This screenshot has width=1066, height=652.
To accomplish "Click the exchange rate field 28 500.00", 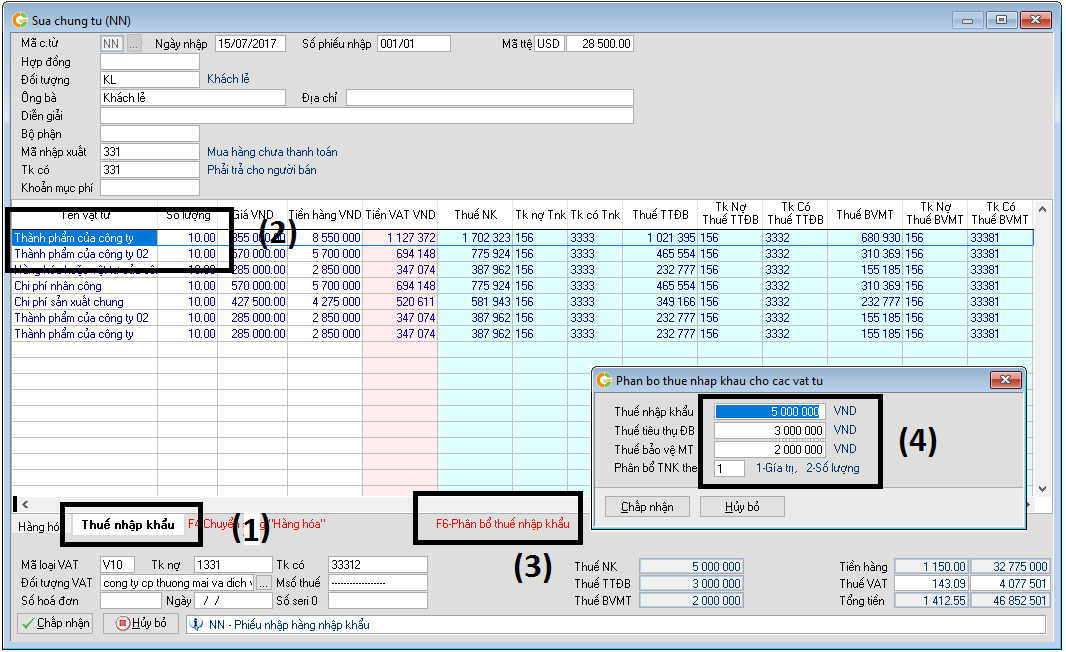I will [x=600, y=44].
